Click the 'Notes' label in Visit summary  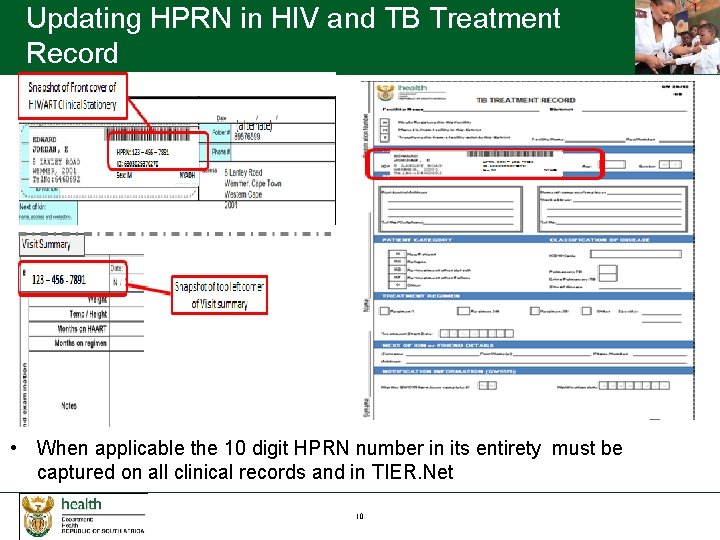[x=69, y=405]
